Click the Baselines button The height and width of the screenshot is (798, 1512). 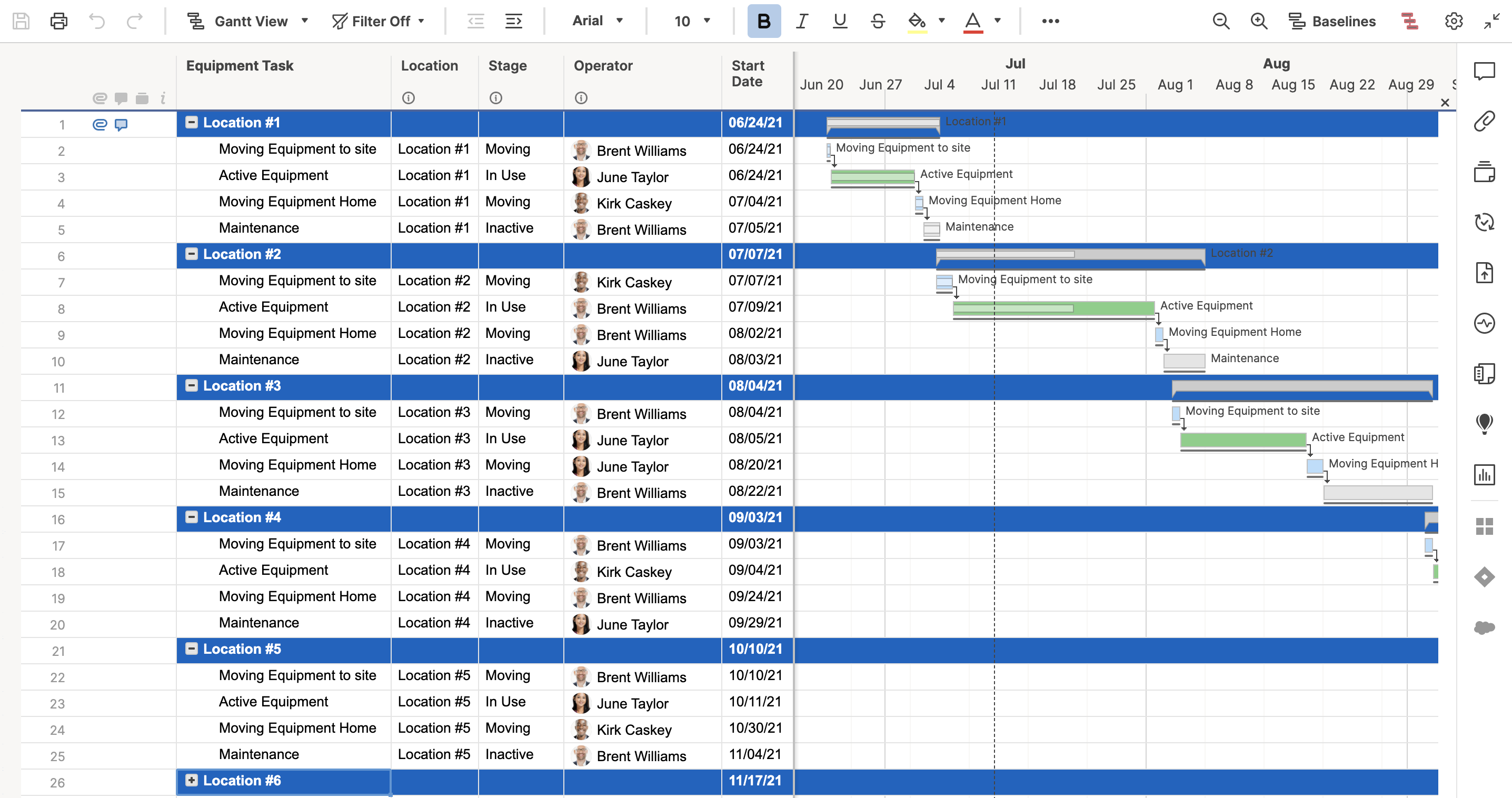1332,21
